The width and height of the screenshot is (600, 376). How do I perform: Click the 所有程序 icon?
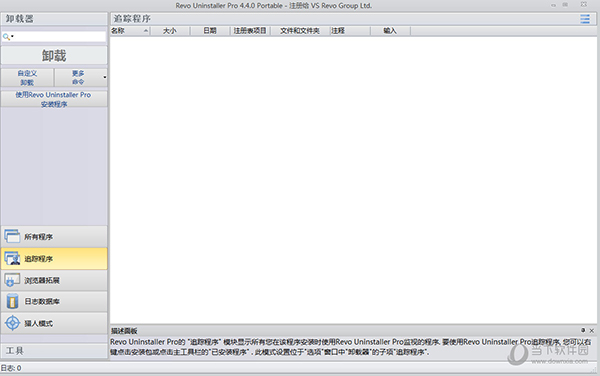(x=12, y=236)
